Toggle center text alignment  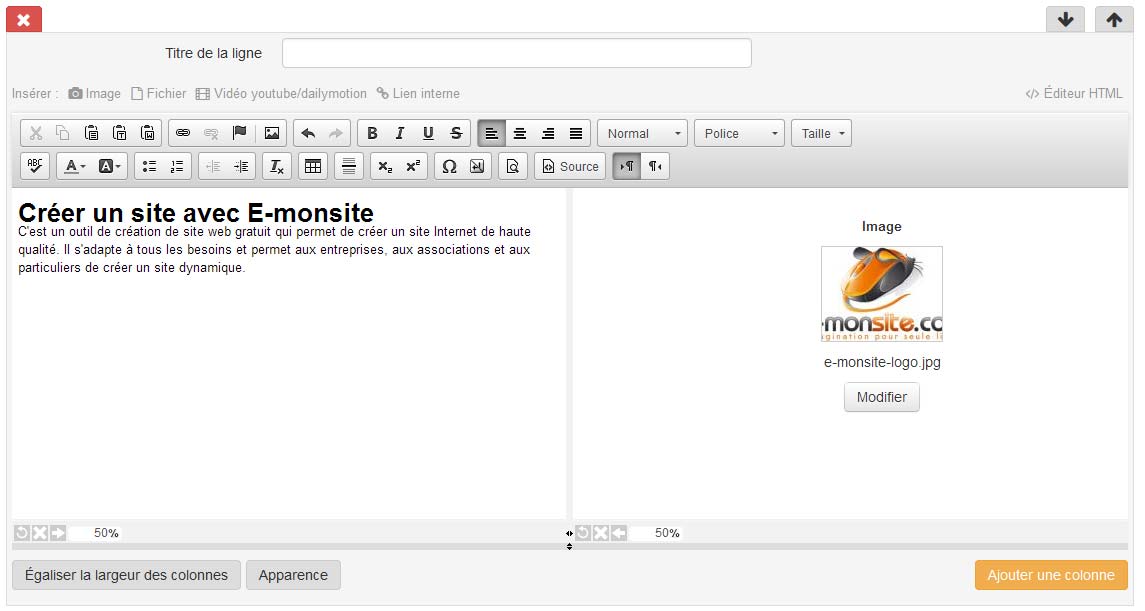point(520,134)
